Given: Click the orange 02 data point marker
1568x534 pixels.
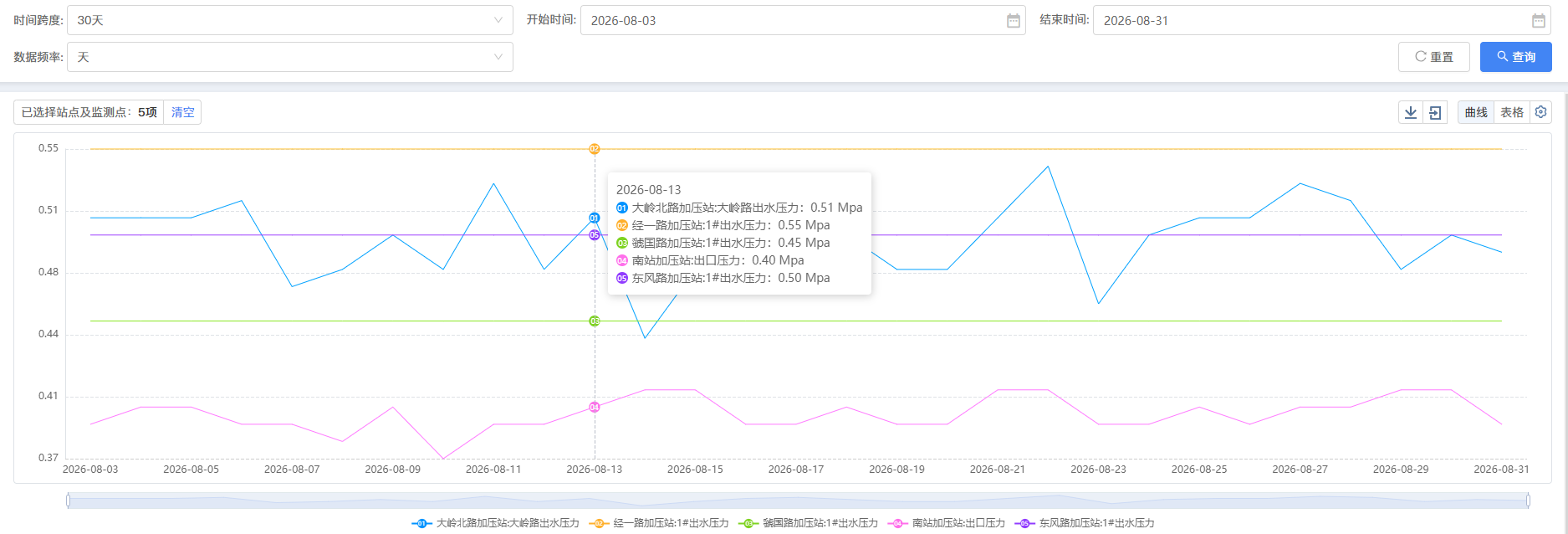Looking at the screenshot, I should tap(595, 149).
